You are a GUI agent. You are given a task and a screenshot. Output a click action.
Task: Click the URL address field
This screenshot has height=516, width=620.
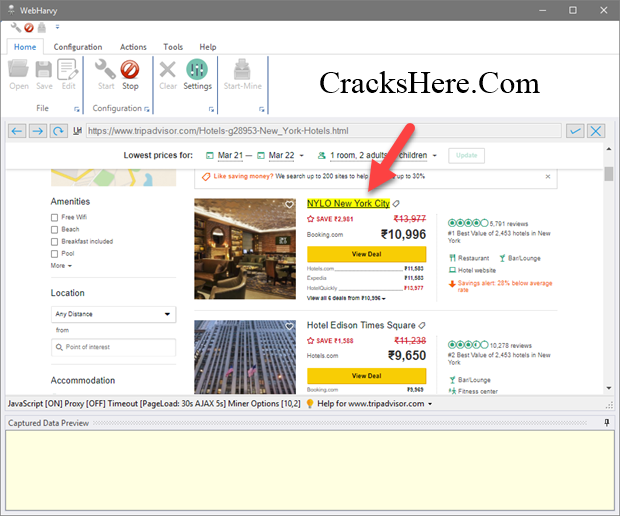pyautogui.click(x=323, y=131)
